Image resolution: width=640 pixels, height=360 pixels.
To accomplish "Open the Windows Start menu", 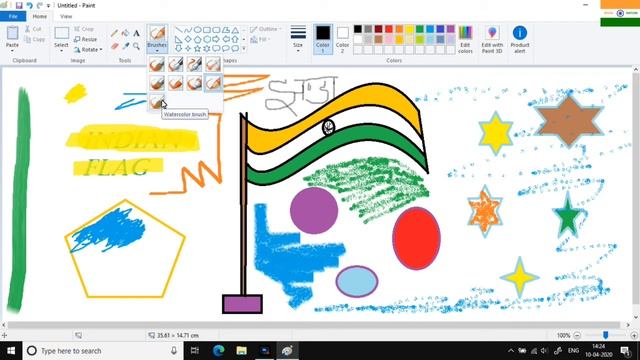I will coord(11,351).
